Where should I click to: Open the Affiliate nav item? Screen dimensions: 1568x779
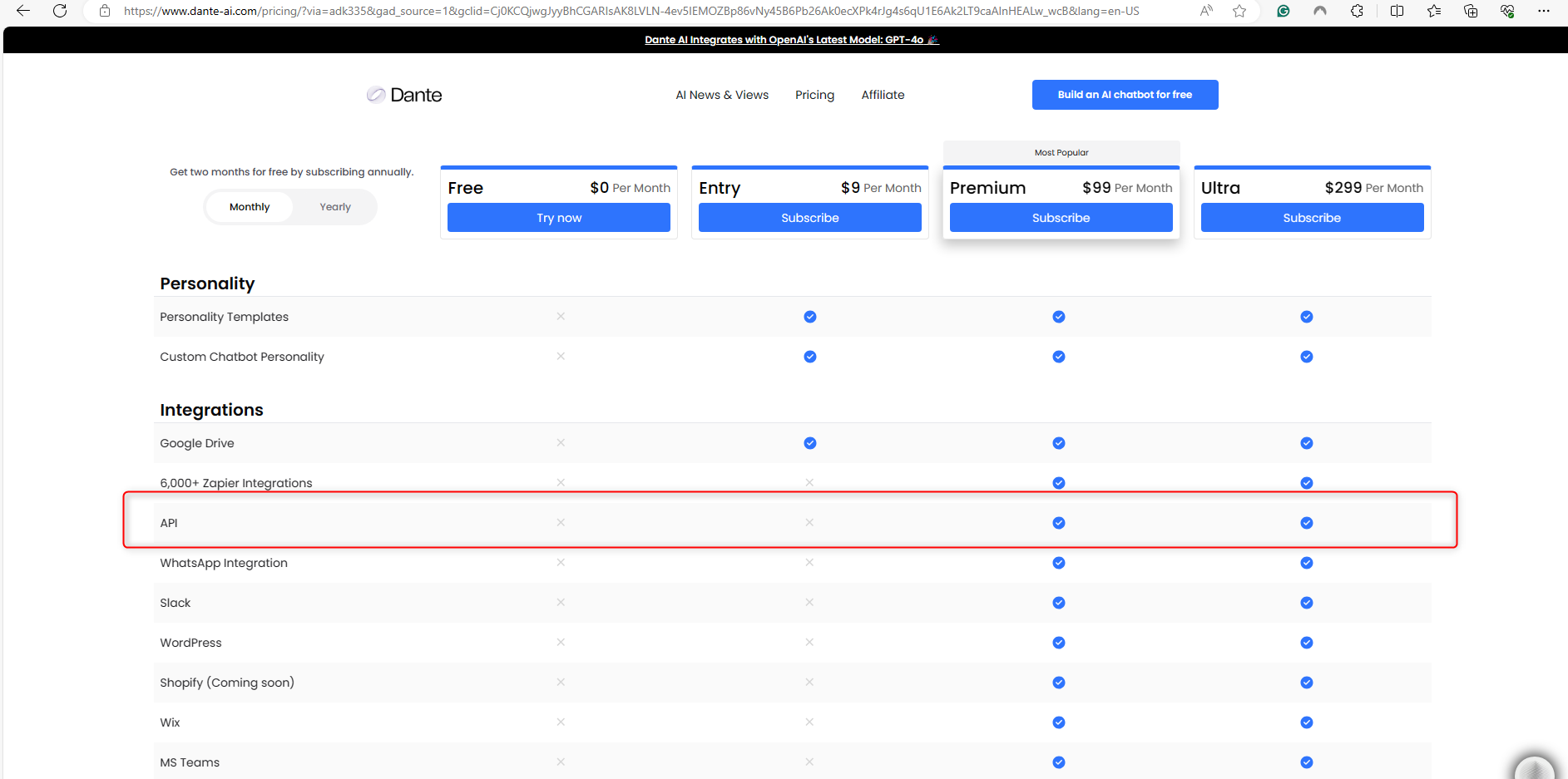coord(883,95)
